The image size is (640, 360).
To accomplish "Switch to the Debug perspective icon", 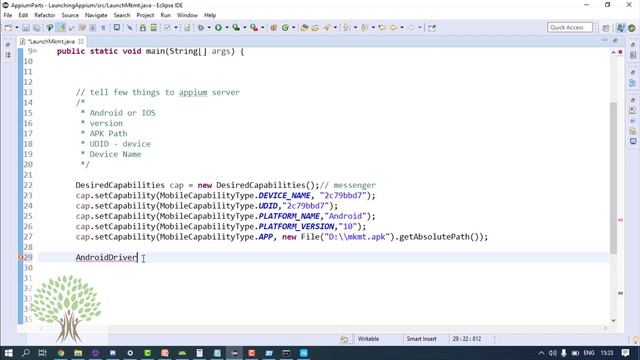I will (x=632, y=28).
